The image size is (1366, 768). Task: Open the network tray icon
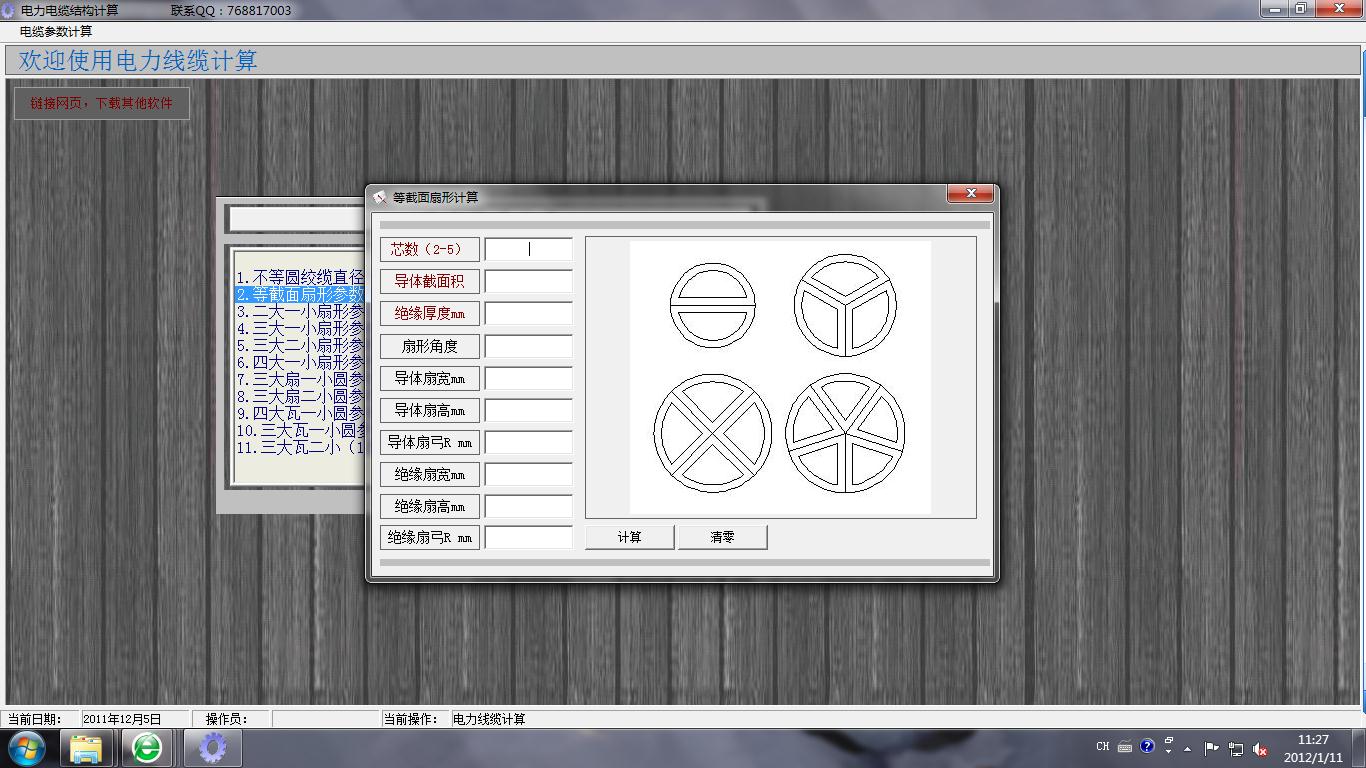[1236, 748]
